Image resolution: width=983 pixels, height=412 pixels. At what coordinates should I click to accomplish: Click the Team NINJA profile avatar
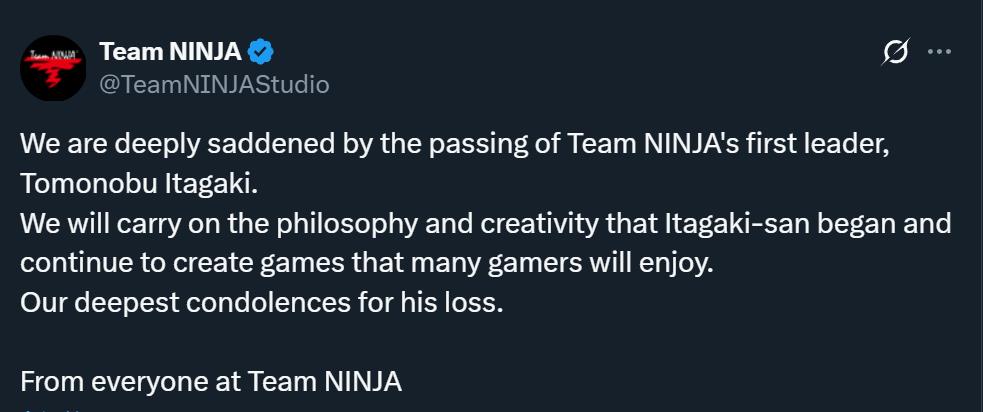click(53, 67)
